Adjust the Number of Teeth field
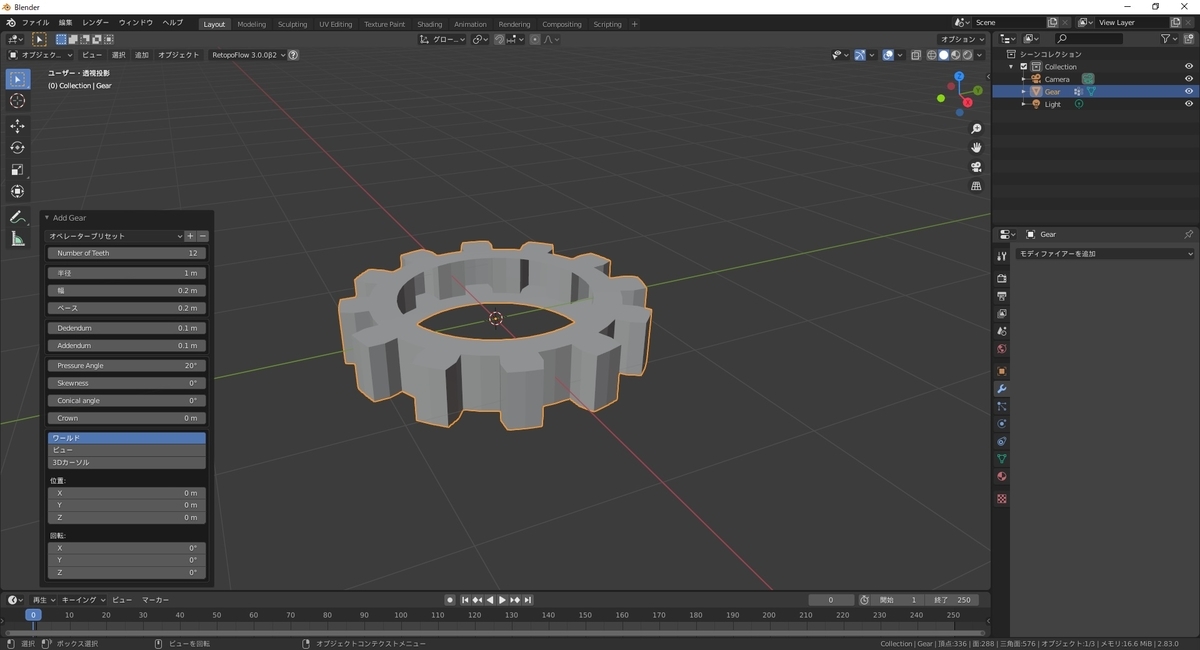Screen dimensions: 1200x650 (127, 253)
